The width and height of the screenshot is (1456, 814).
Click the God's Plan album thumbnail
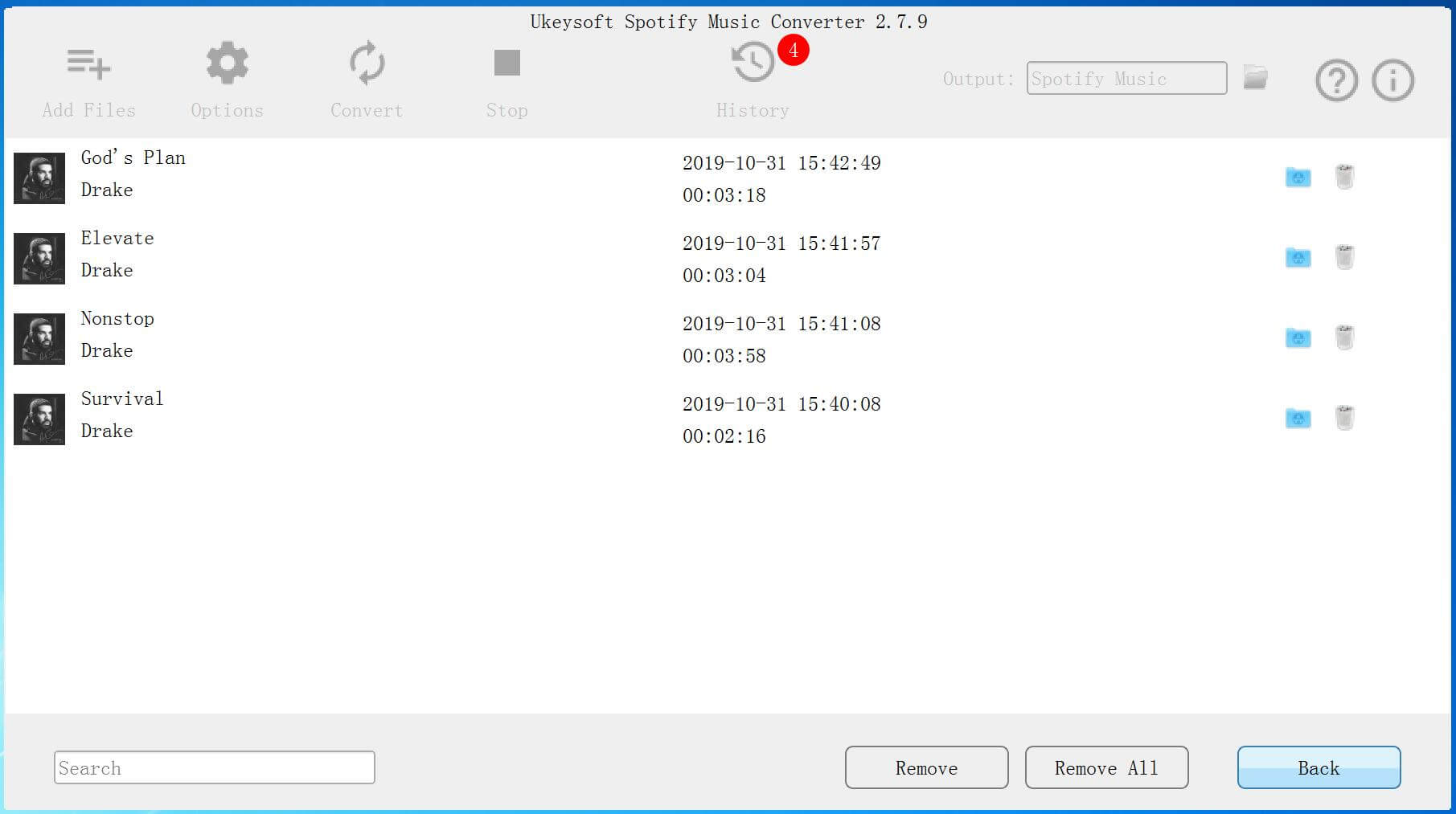coord(39,178)
